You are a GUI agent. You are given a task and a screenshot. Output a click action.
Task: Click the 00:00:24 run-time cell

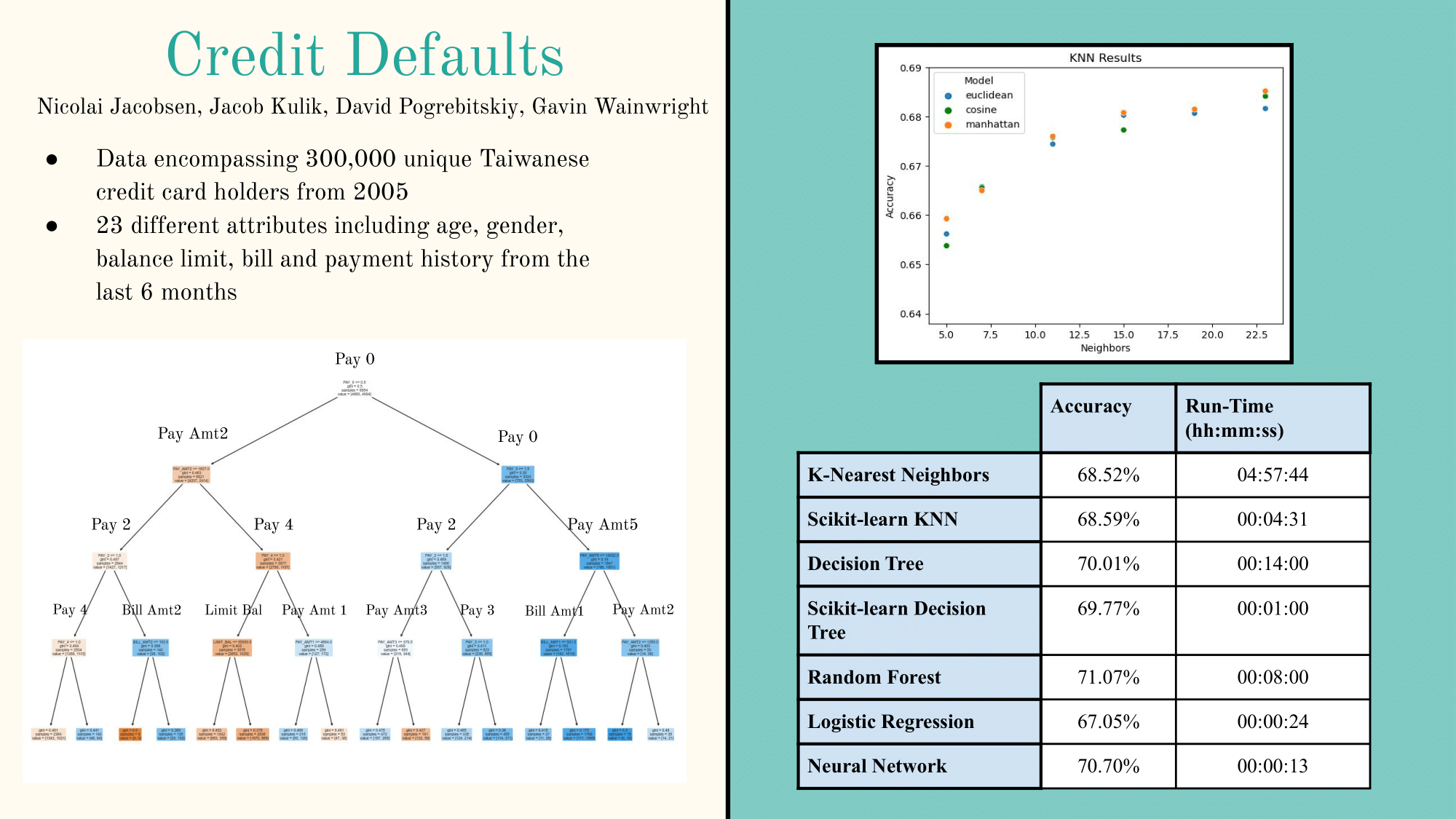point(1273,721)
